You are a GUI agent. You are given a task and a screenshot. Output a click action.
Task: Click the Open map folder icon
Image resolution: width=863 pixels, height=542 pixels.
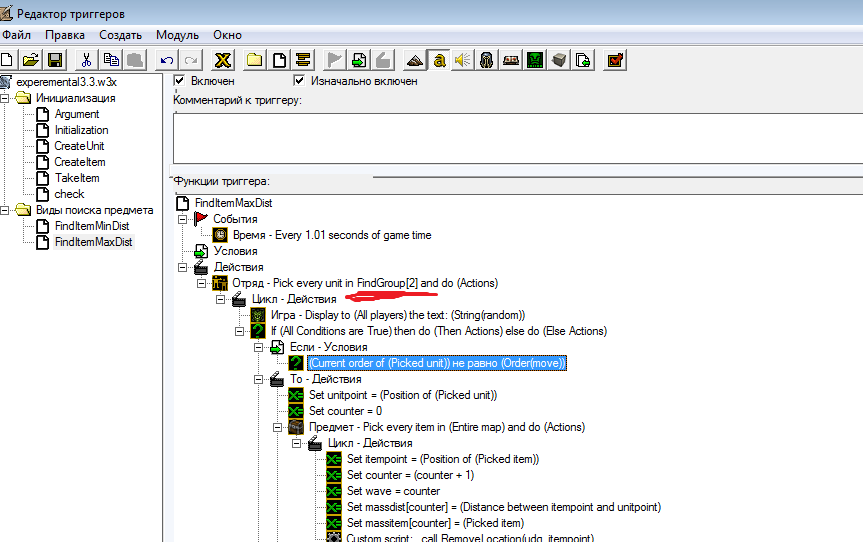[31, 60]
